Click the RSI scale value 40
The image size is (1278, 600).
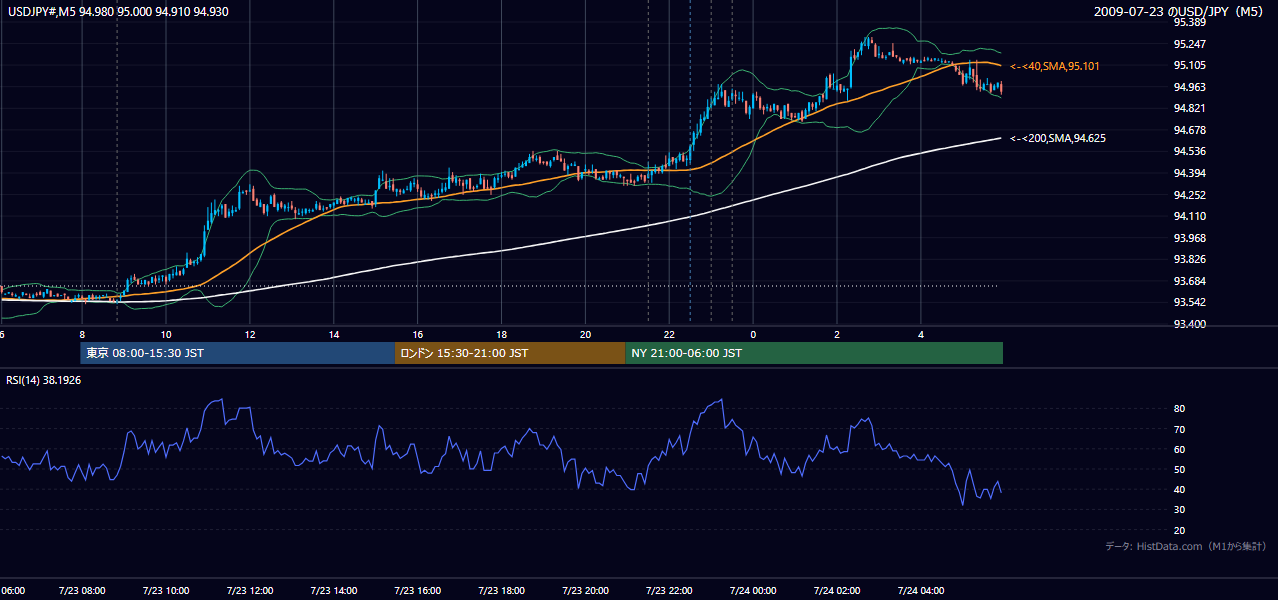pos(1180,489)
